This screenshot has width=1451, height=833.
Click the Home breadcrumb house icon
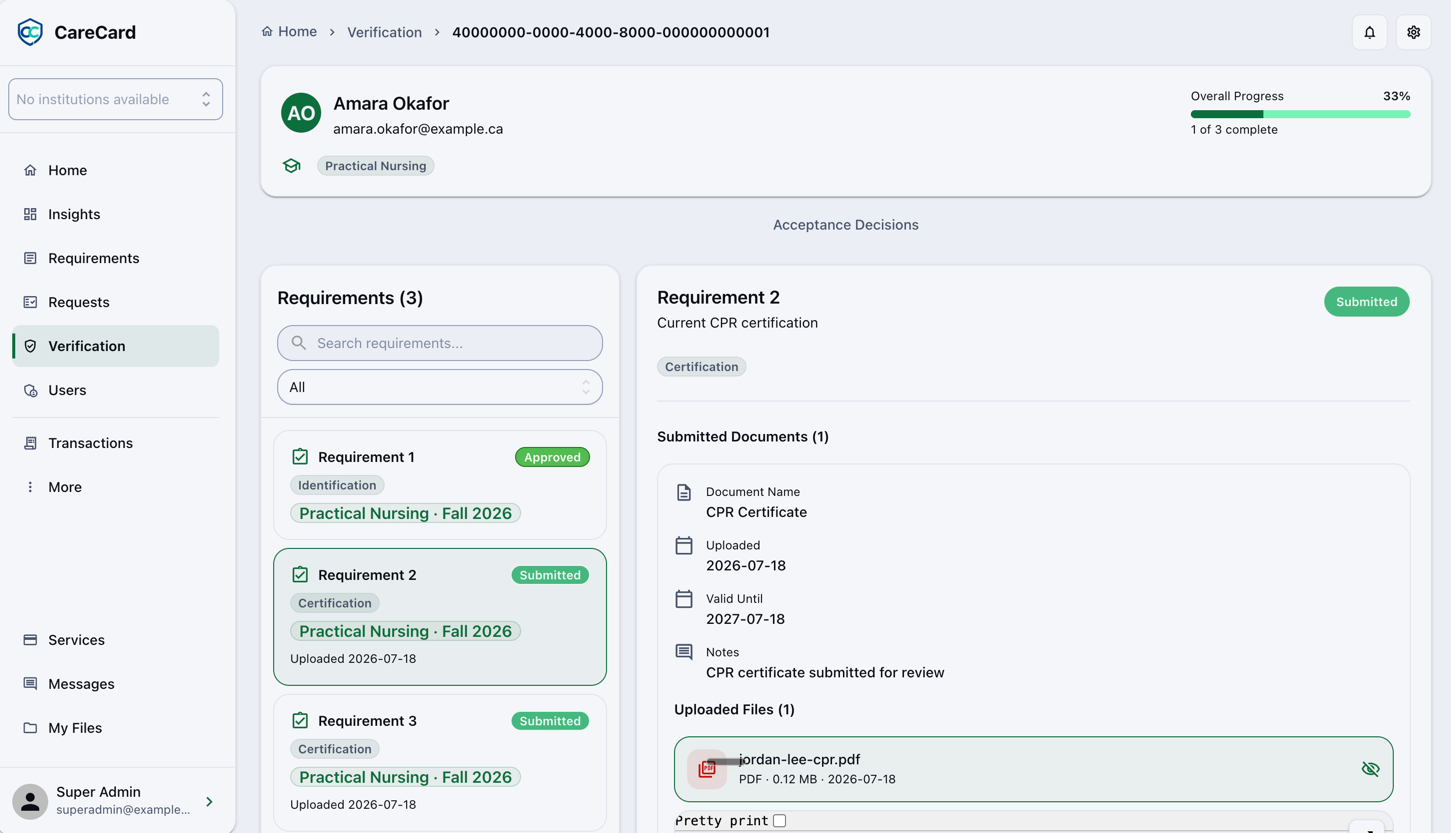tap(267, 32)
